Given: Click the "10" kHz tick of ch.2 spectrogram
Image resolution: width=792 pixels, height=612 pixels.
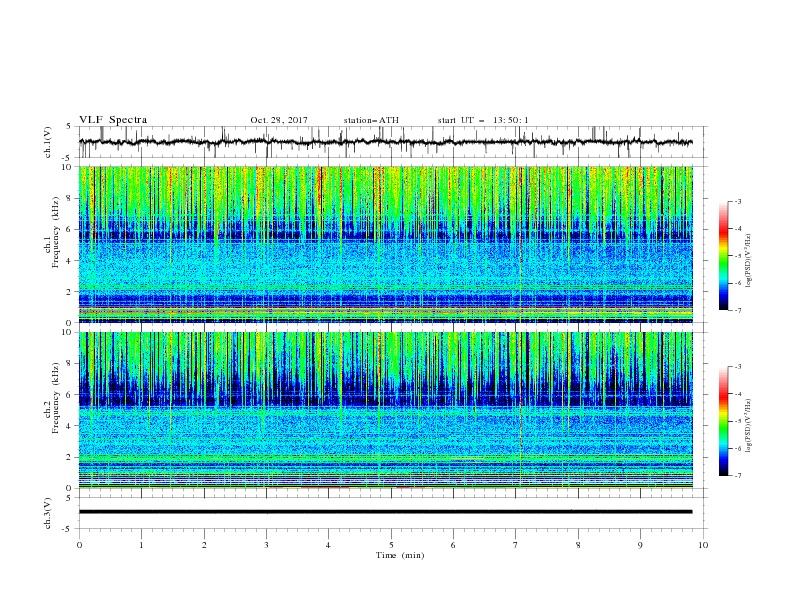Looking at the screenshot, I should tap(68, 332).
